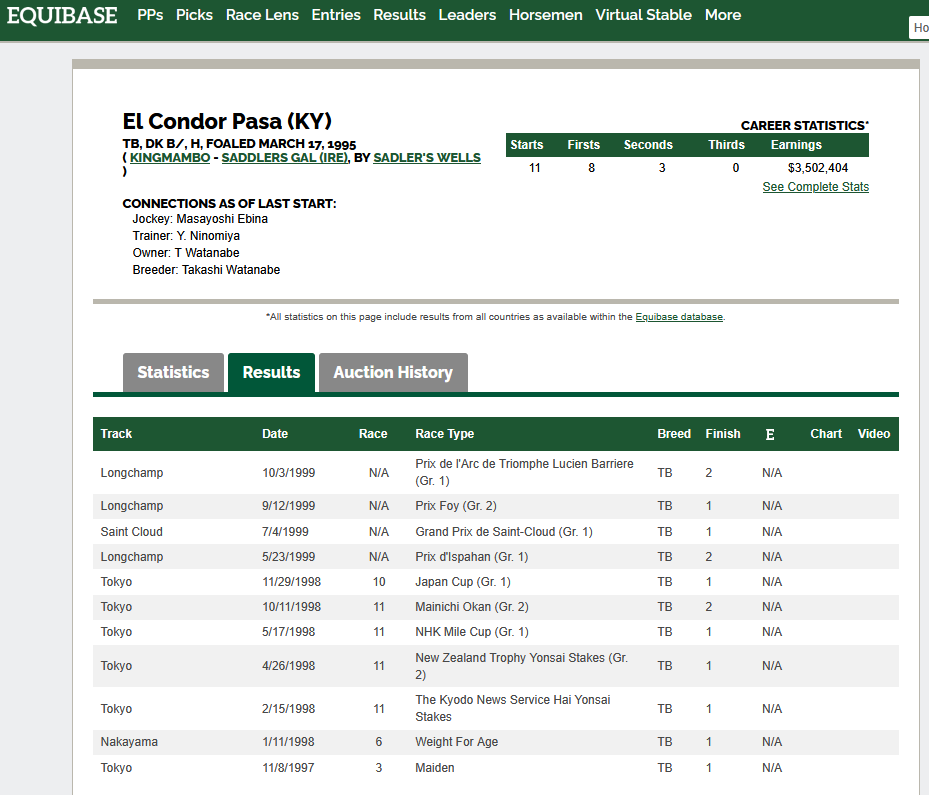Select the Results tab
929x795 pixels.
tap(271, 373)
